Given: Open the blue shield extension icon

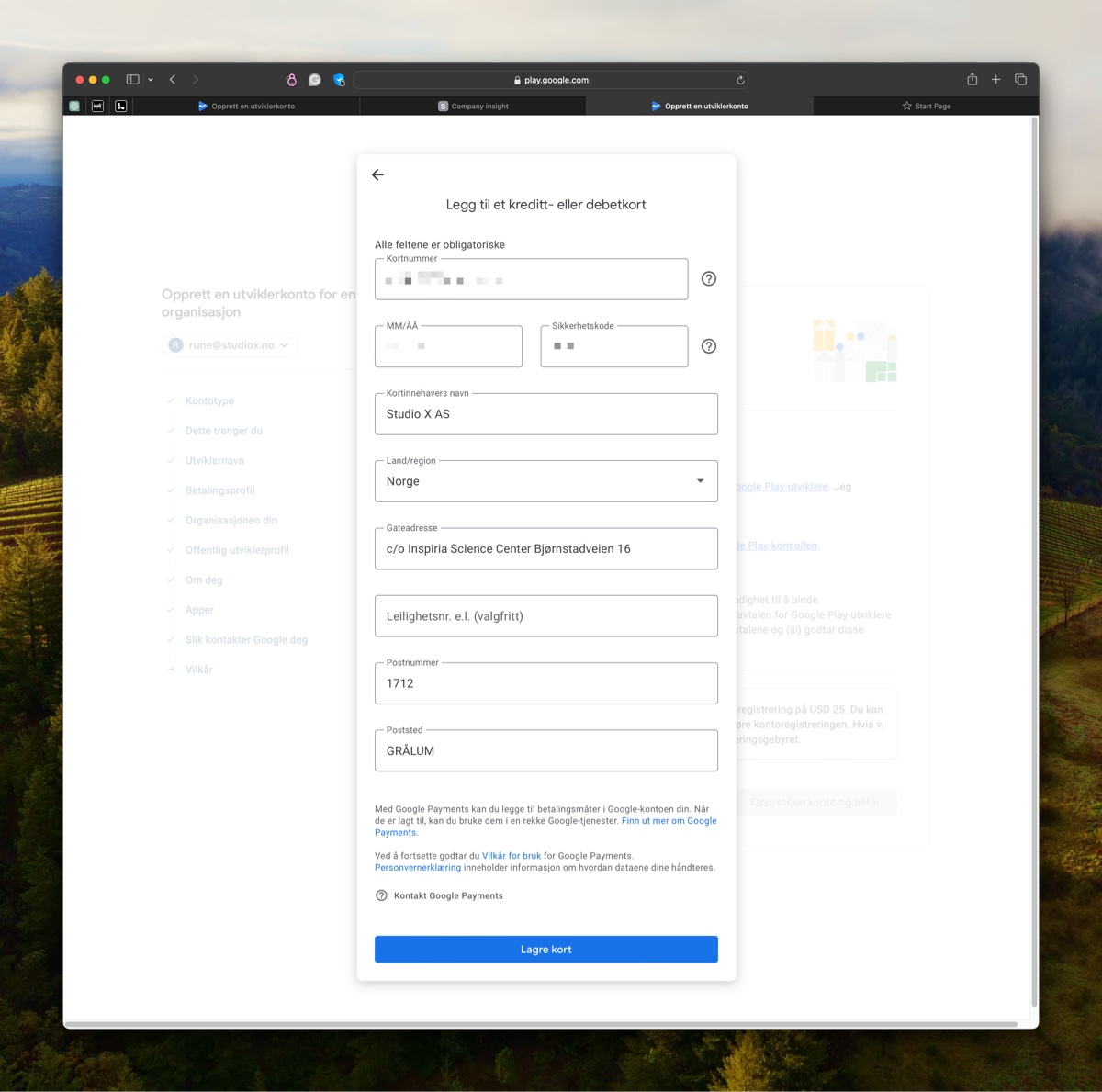Looking at the screenshot, I should (339, 80).
